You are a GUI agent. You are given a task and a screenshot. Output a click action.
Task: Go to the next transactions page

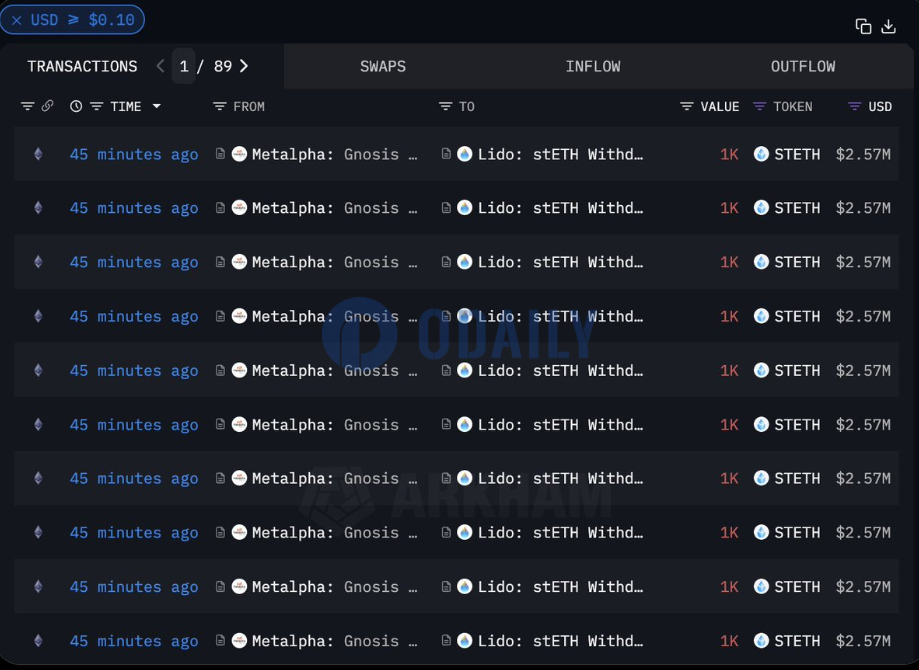point(244,66)
